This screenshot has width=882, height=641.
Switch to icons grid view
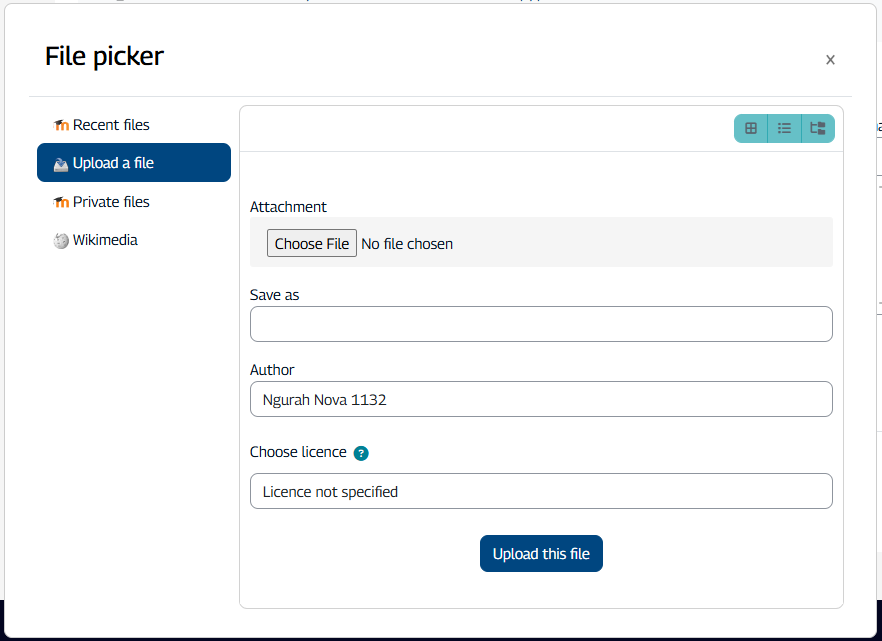coord(751,128)
